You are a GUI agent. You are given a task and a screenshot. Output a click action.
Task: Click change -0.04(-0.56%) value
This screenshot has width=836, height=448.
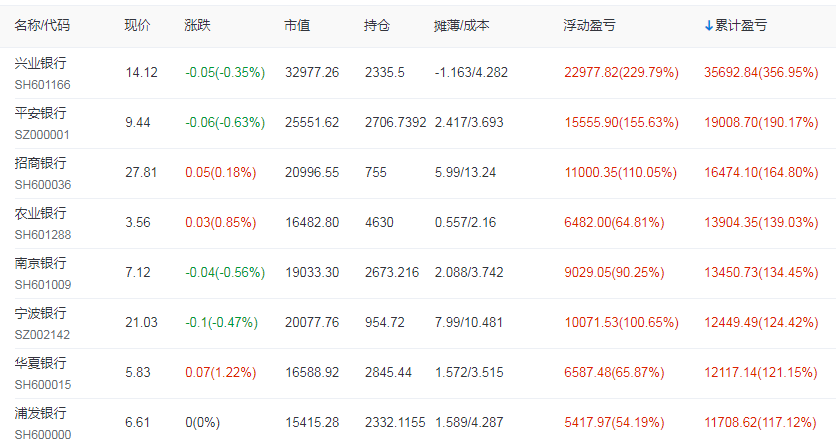[x=225, y=273]
